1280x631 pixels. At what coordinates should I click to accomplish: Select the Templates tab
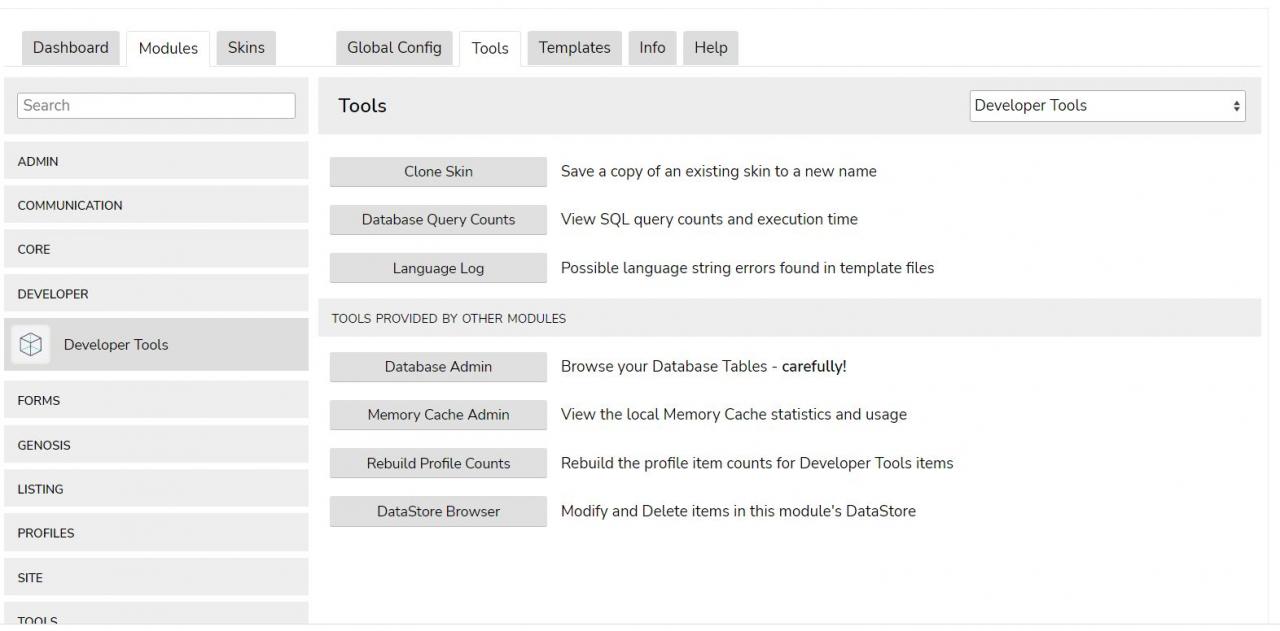click(x=574, y=48)
